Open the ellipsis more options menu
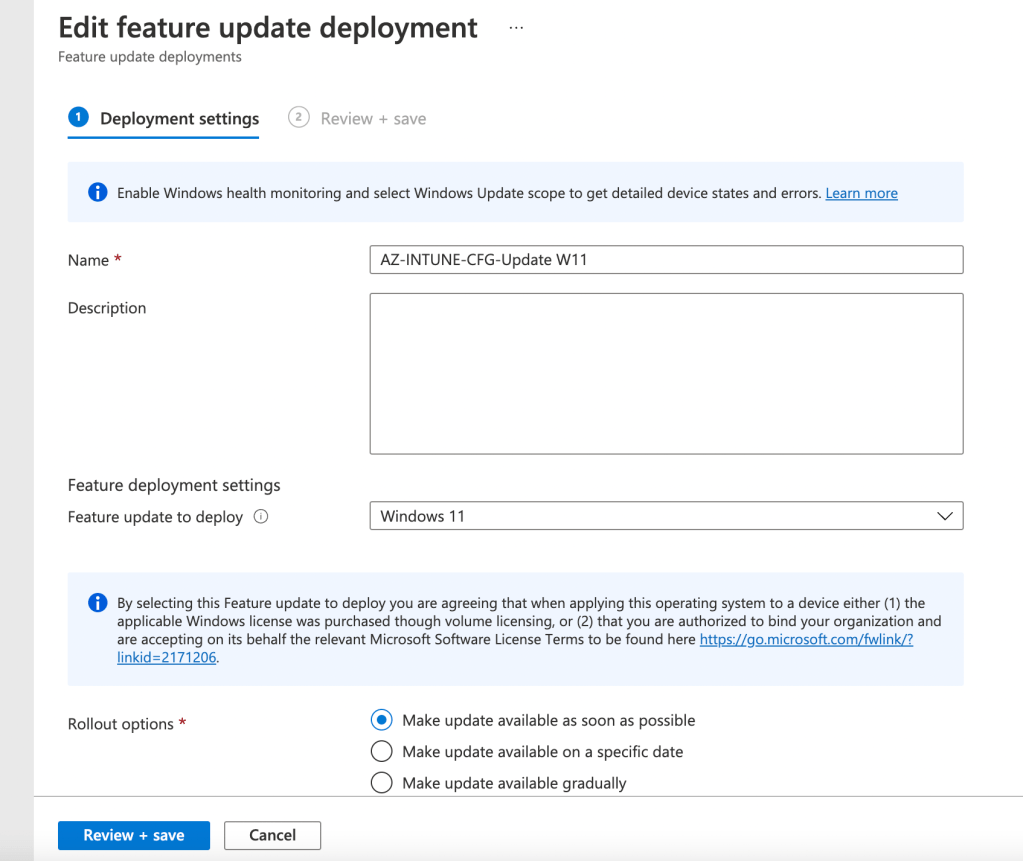The image size is (1023, 861). coord(516,28)
